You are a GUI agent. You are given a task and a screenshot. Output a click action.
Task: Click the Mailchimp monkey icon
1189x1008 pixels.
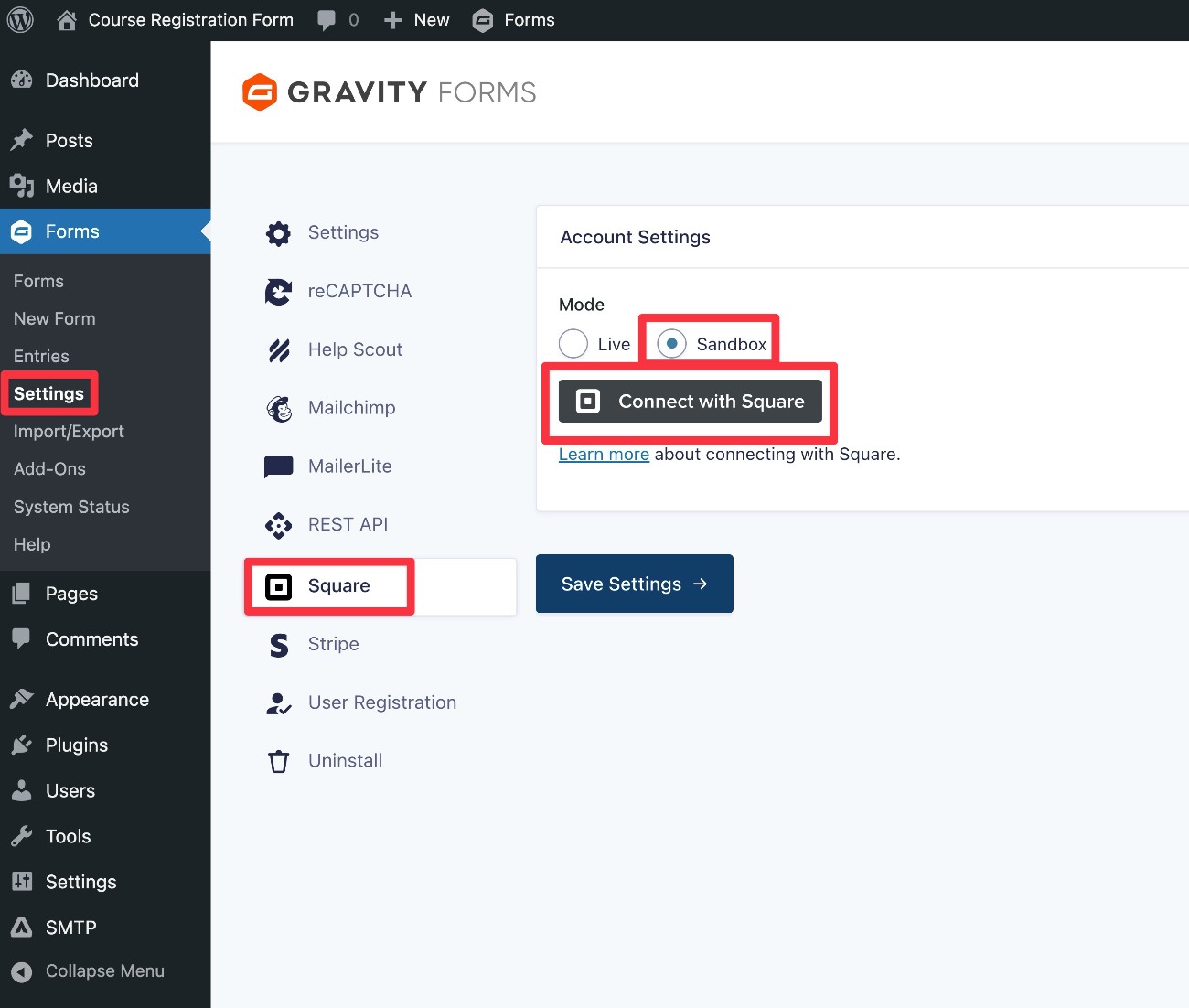click(x=278, y=409)
